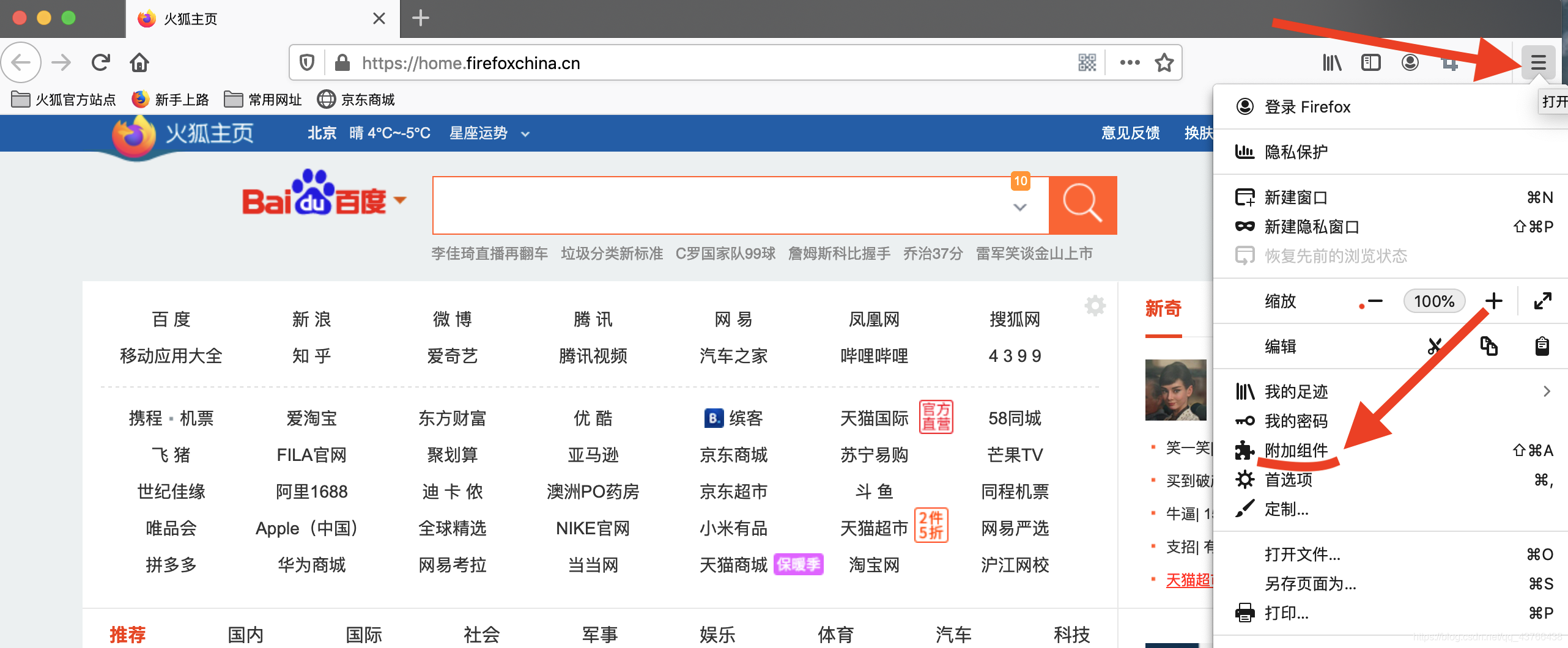
Task: Click the screenshot crop toolbar icon
Action: 1449,62
